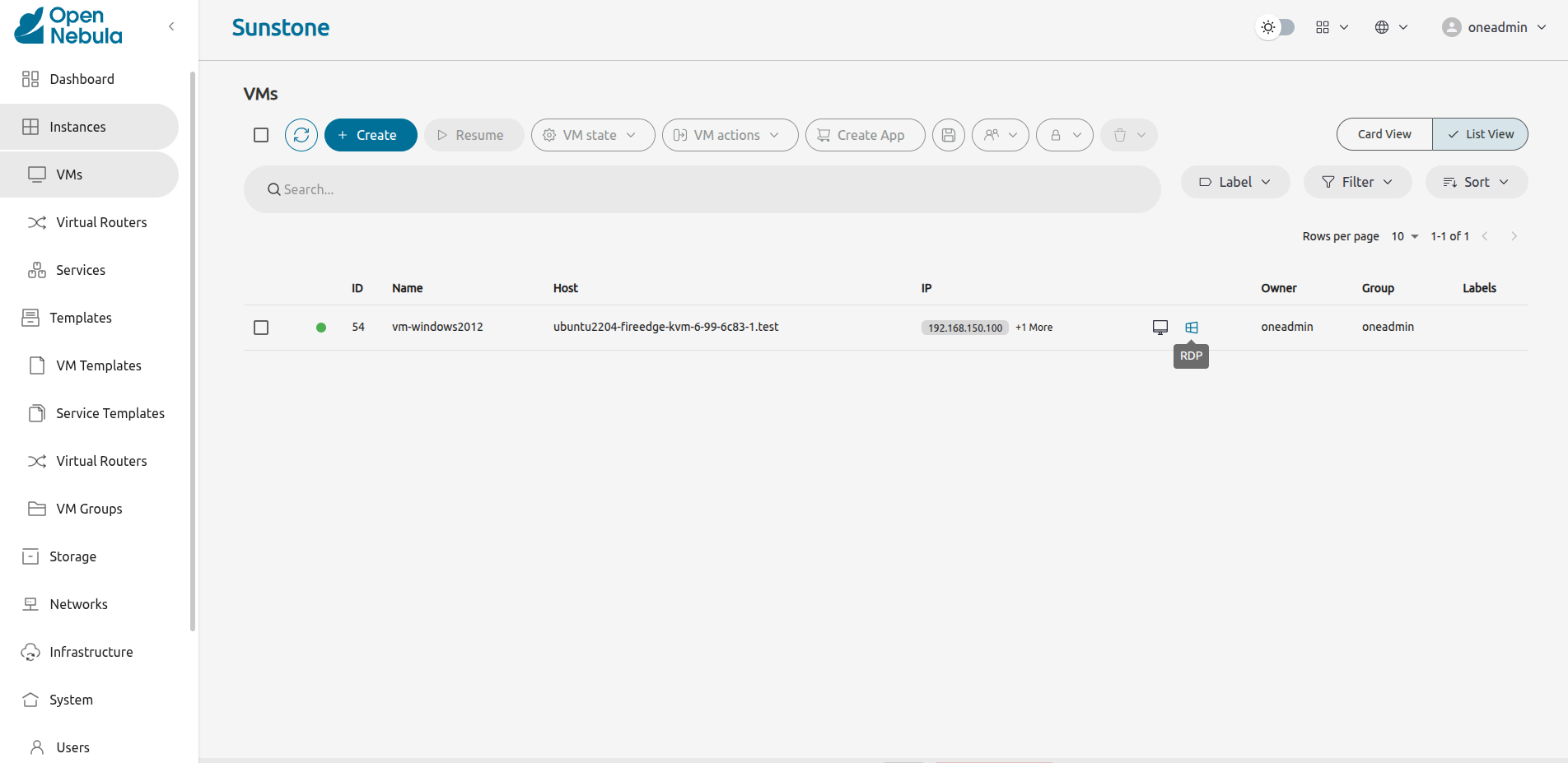Image resolution: width=1568 pixels, height=763 pixels.
Task: Click the Create VM button
Action: pos(371,135)
